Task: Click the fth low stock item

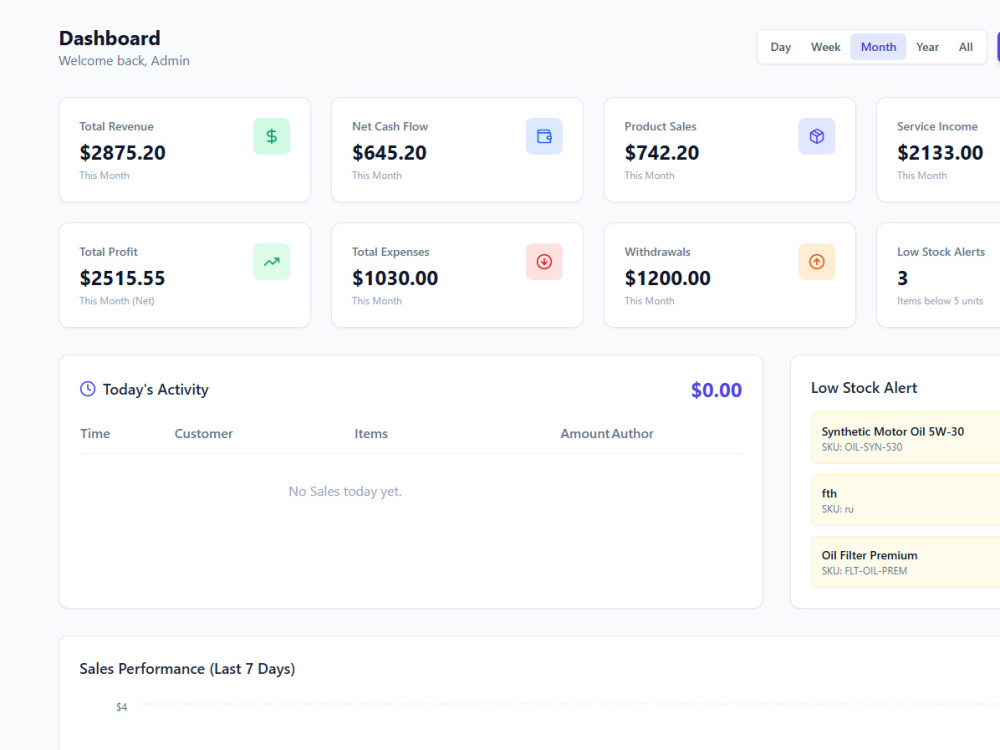Action: [x=906, y=500]
